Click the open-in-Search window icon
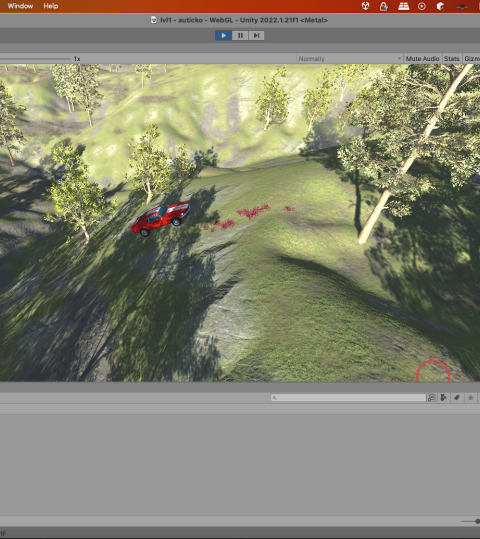The width and height of the screenshot is (480, 539). [x=431, y=398]
